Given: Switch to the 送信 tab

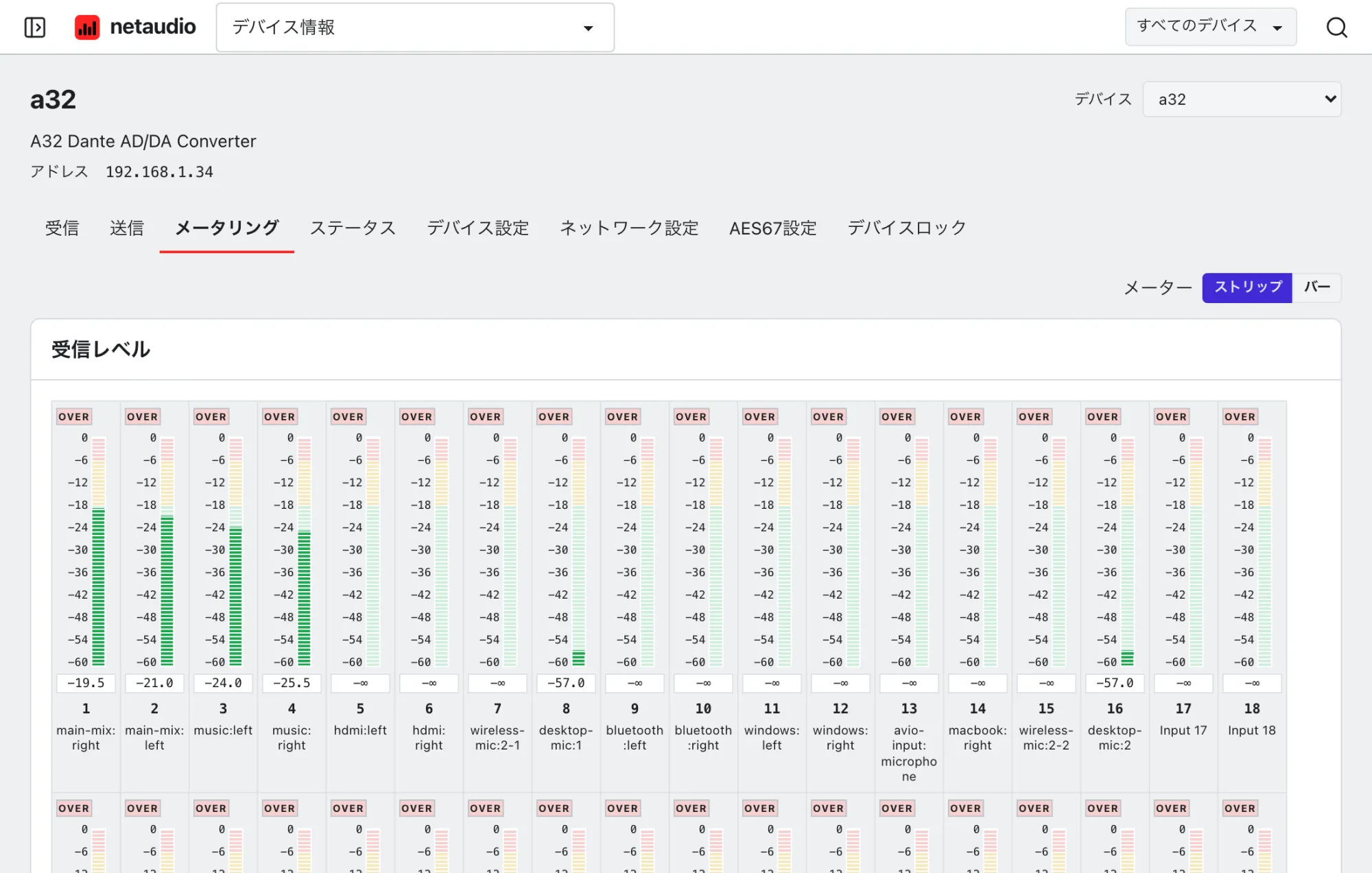Looking at the screenshot, I should tap(127, 228).
